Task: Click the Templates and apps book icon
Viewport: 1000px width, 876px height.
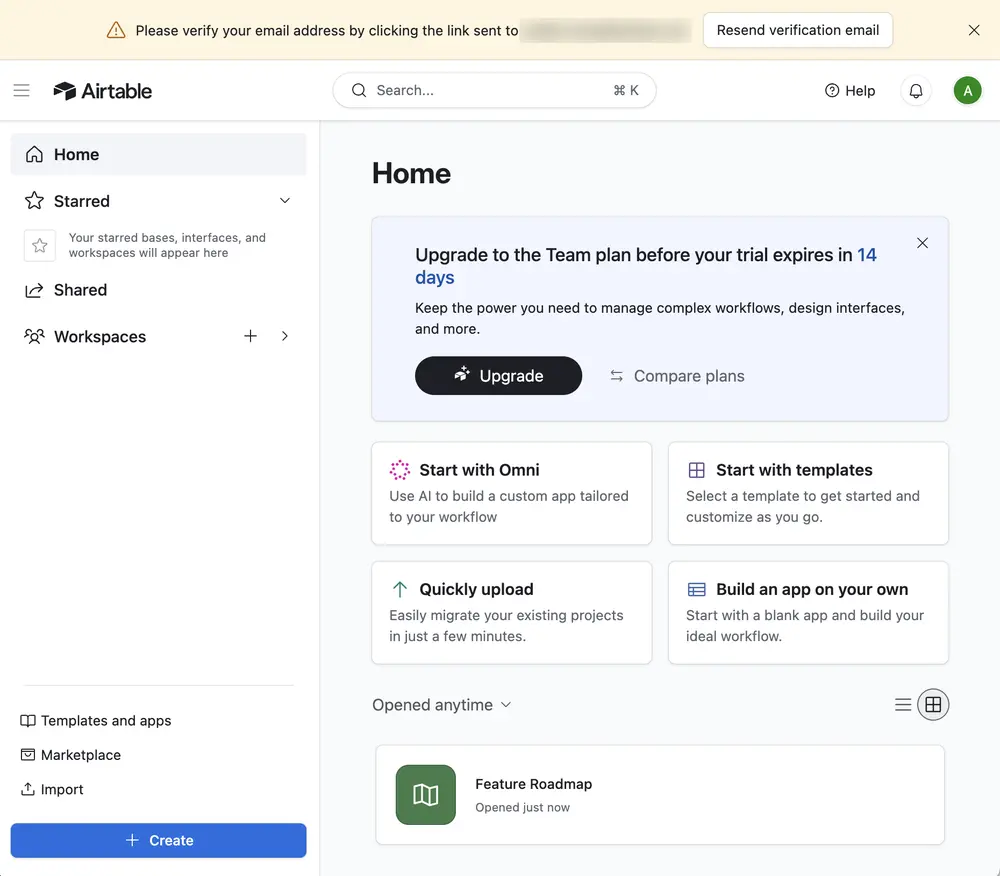Action: click(27, 720)
